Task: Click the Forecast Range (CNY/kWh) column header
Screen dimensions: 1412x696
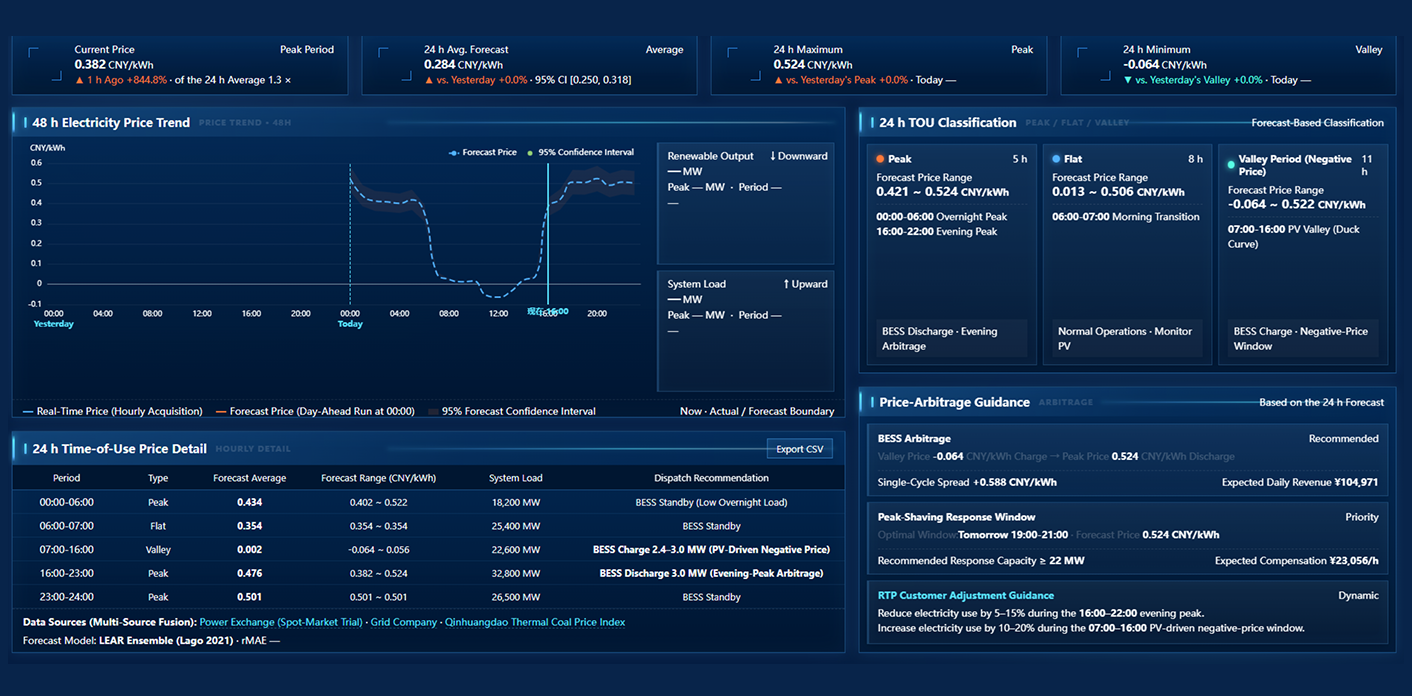Action: (x=378, y=478)
